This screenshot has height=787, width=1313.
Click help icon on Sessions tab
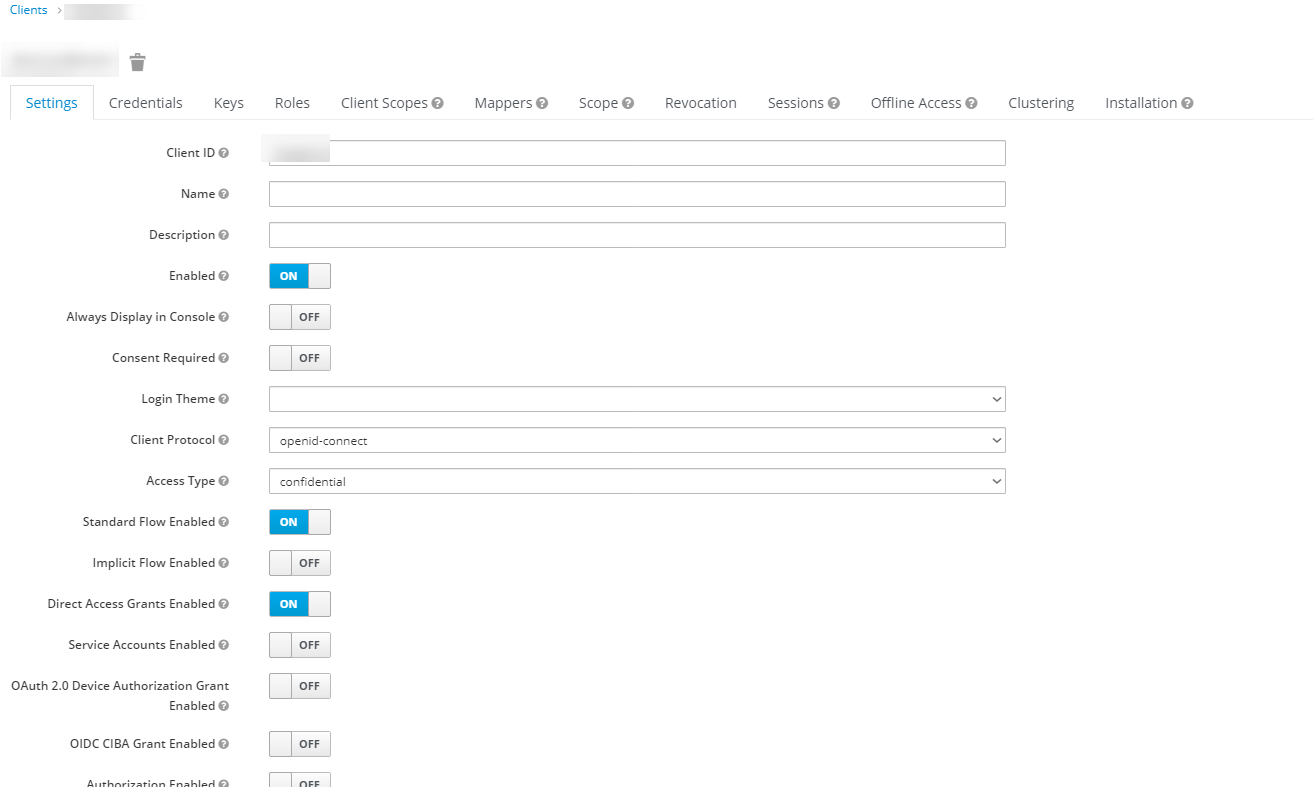coord(834,103)
